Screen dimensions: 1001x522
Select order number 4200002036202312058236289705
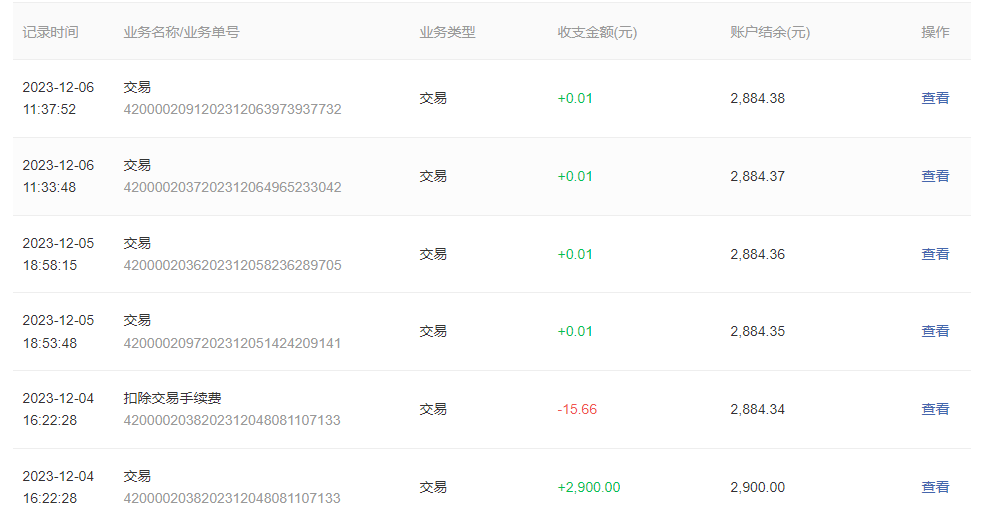[232, 265]
